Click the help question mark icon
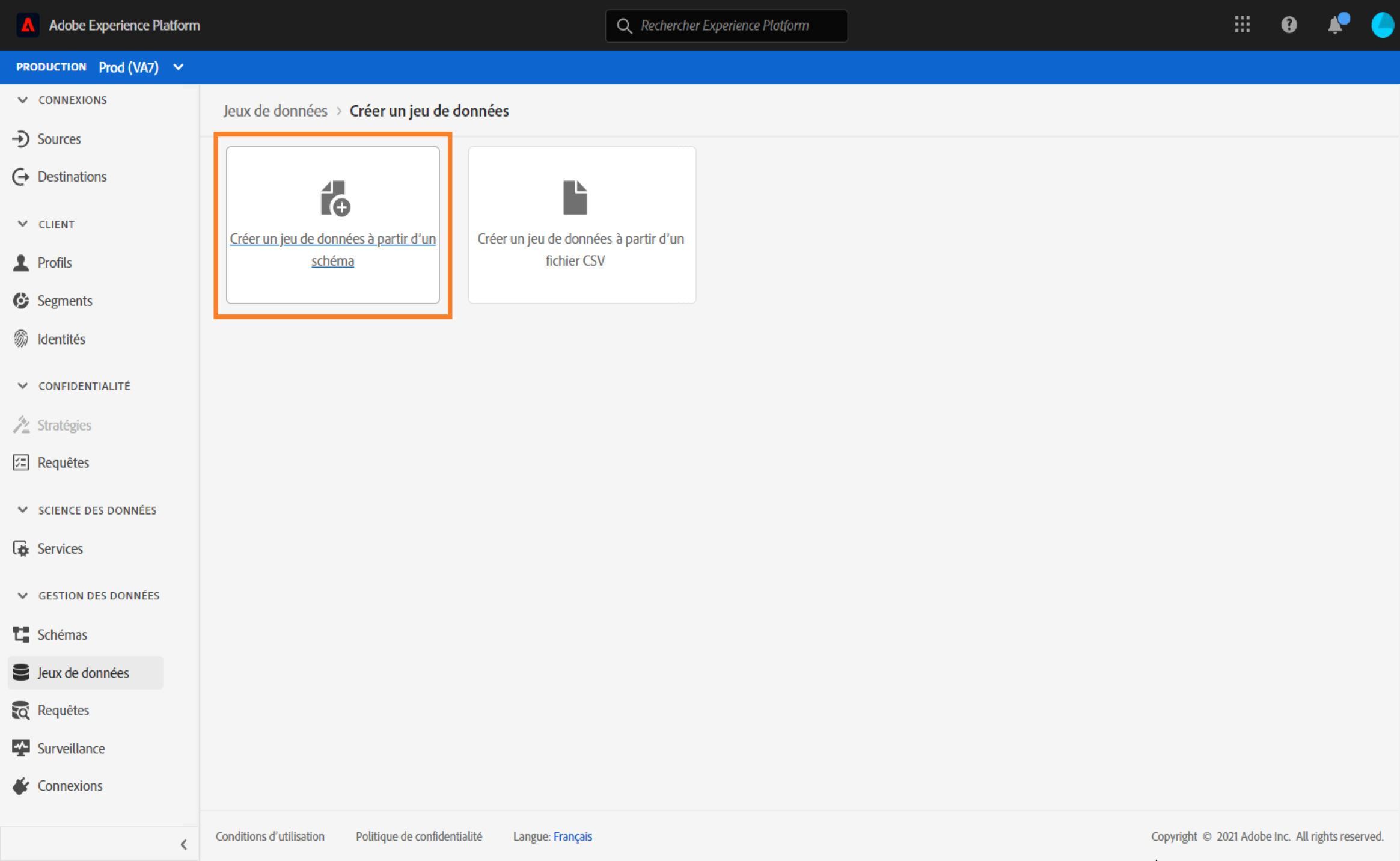The image size is (1400, 861). (1289, 25)
